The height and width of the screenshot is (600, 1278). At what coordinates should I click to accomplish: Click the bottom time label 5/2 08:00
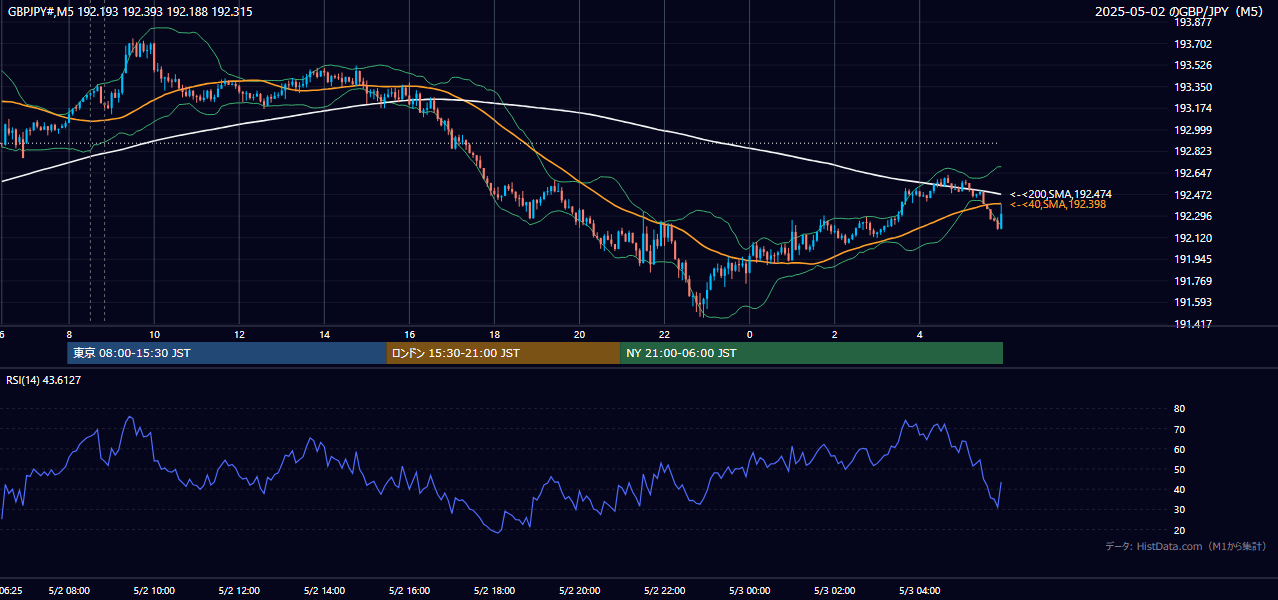coord(69,591)
